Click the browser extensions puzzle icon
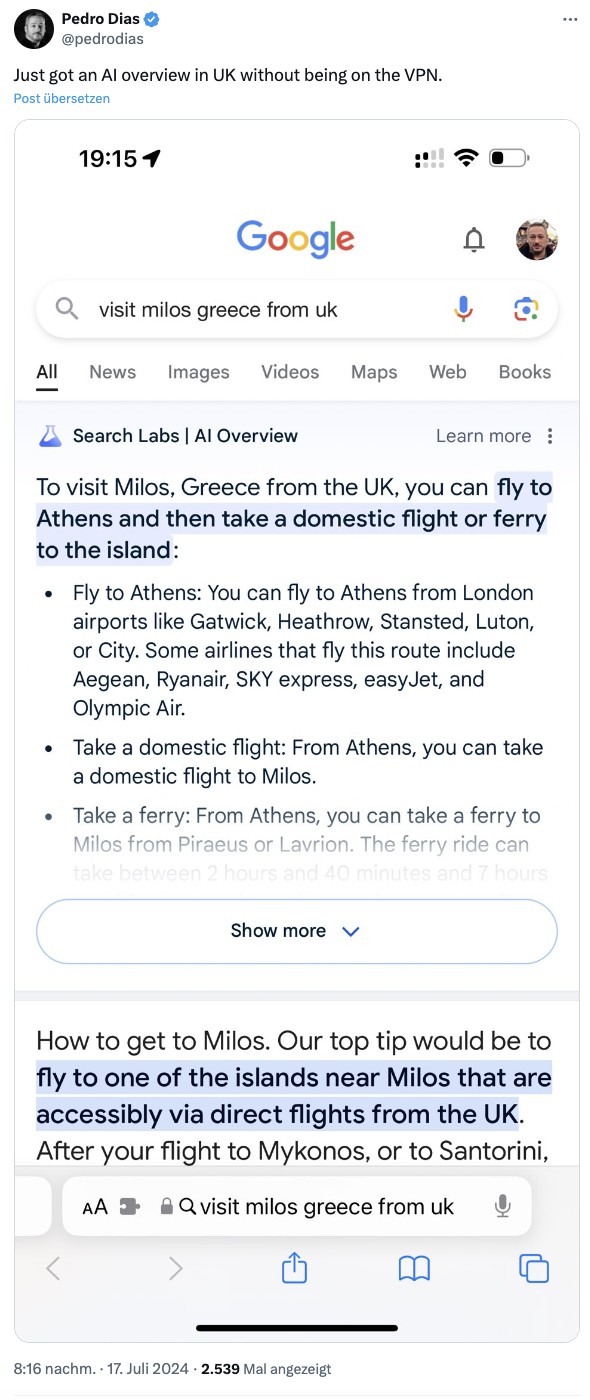Screen dimensions: 590x1400 click(132, 1206)
